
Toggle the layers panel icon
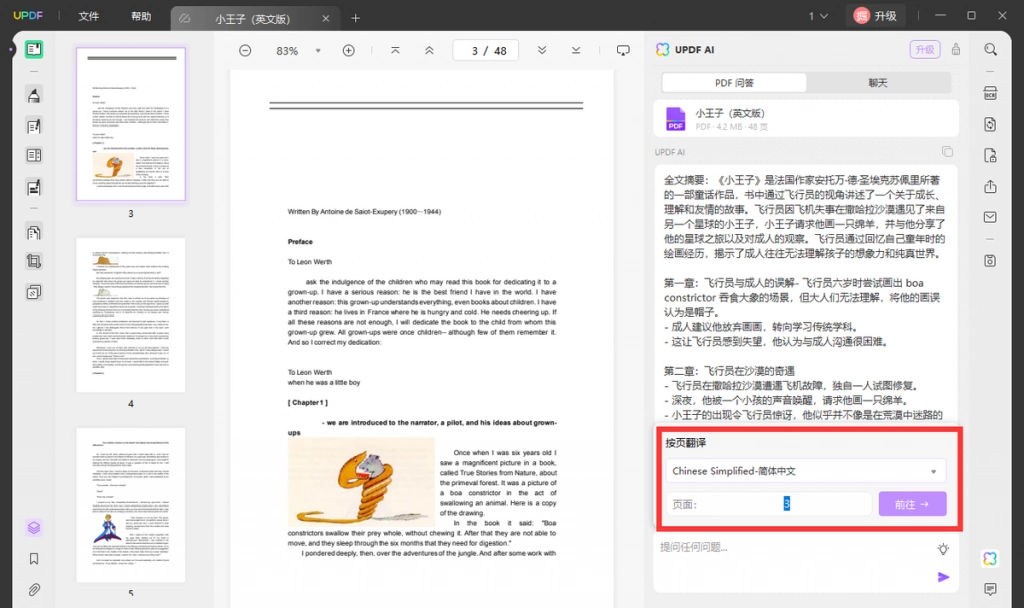[x=34, y=527]
